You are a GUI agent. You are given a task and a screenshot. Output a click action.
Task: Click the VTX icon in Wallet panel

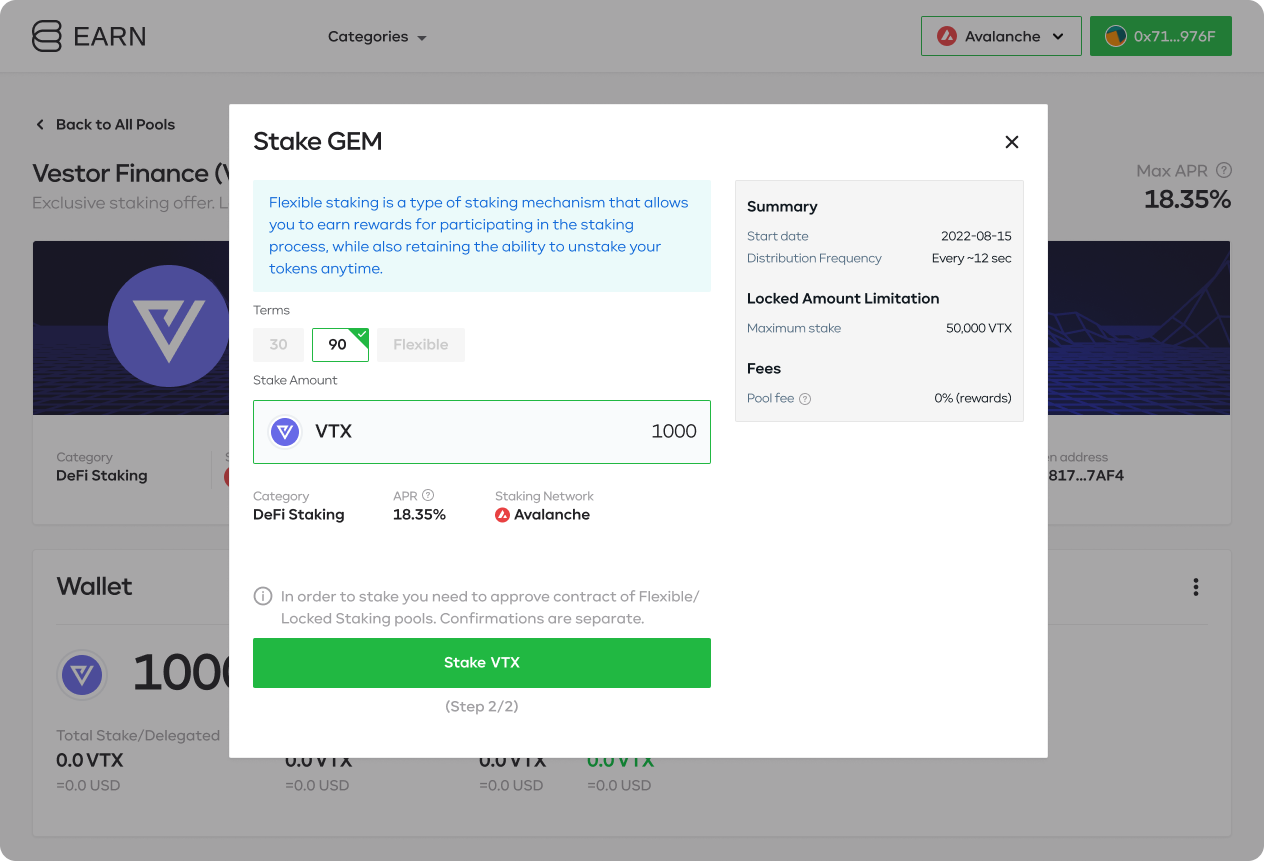tap(83, 675)
